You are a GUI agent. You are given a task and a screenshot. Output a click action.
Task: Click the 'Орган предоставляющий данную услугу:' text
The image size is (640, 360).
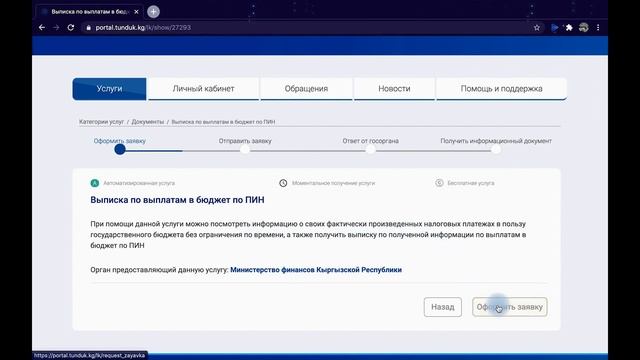[x=159, y=270]
